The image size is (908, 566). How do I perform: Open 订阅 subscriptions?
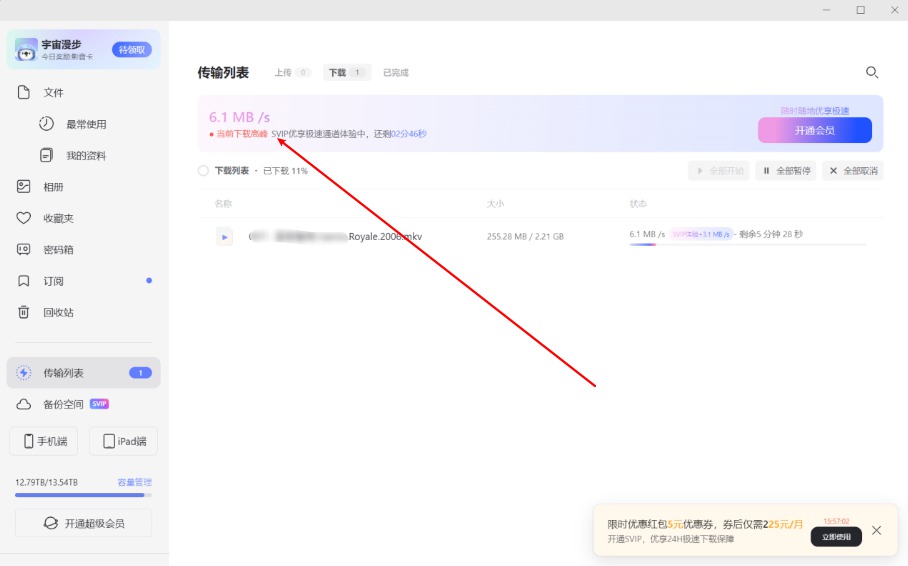53,281
